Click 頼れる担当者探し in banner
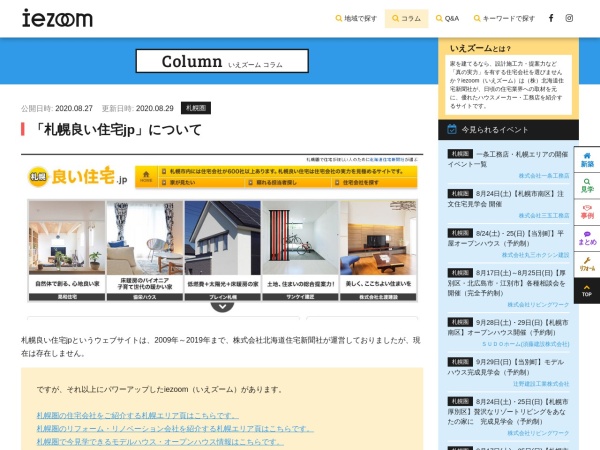 [276, 183]
